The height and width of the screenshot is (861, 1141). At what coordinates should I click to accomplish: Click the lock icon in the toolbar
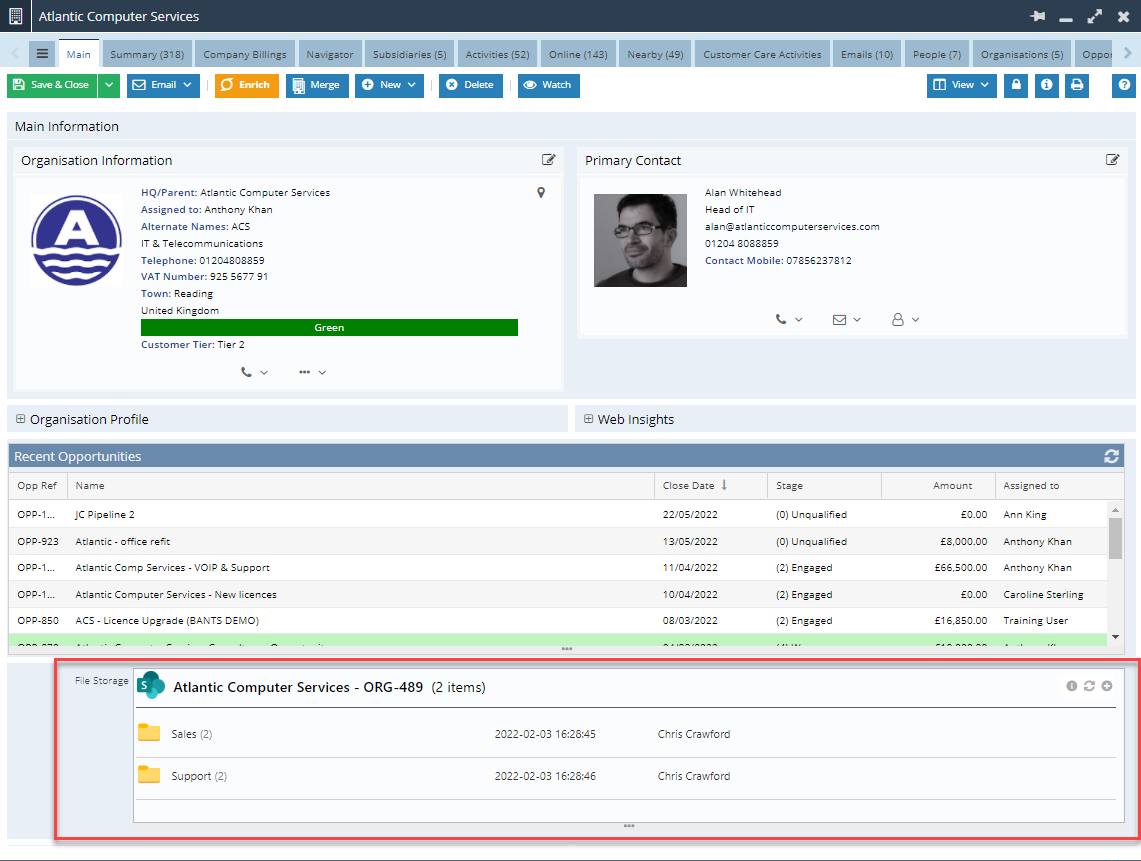tap(1015, 85)
